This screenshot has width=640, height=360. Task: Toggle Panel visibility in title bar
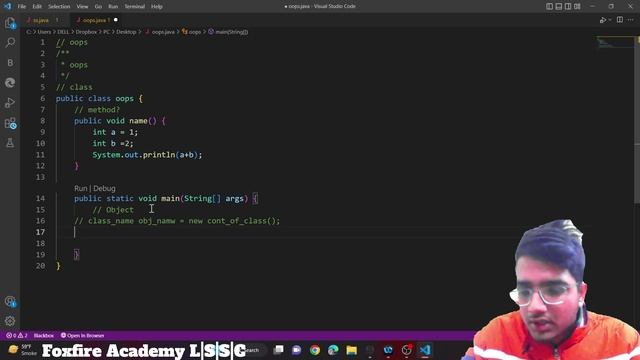[559, 6]
